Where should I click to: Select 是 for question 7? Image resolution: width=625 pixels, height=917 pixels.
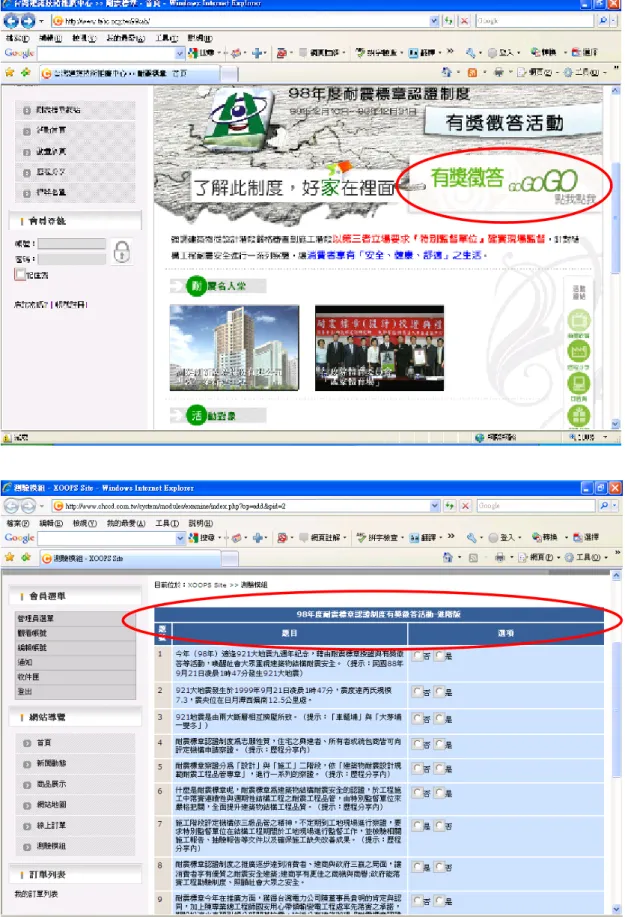tap(417, 826)
